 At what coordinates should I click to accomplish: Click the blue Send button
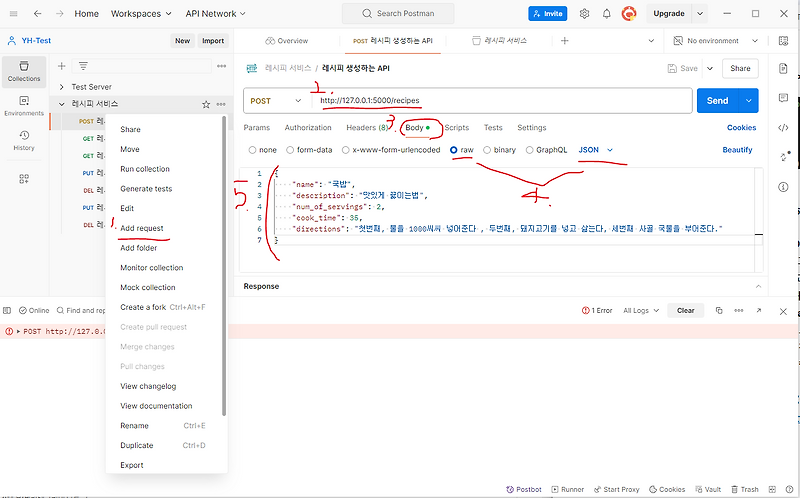(717, 101)
